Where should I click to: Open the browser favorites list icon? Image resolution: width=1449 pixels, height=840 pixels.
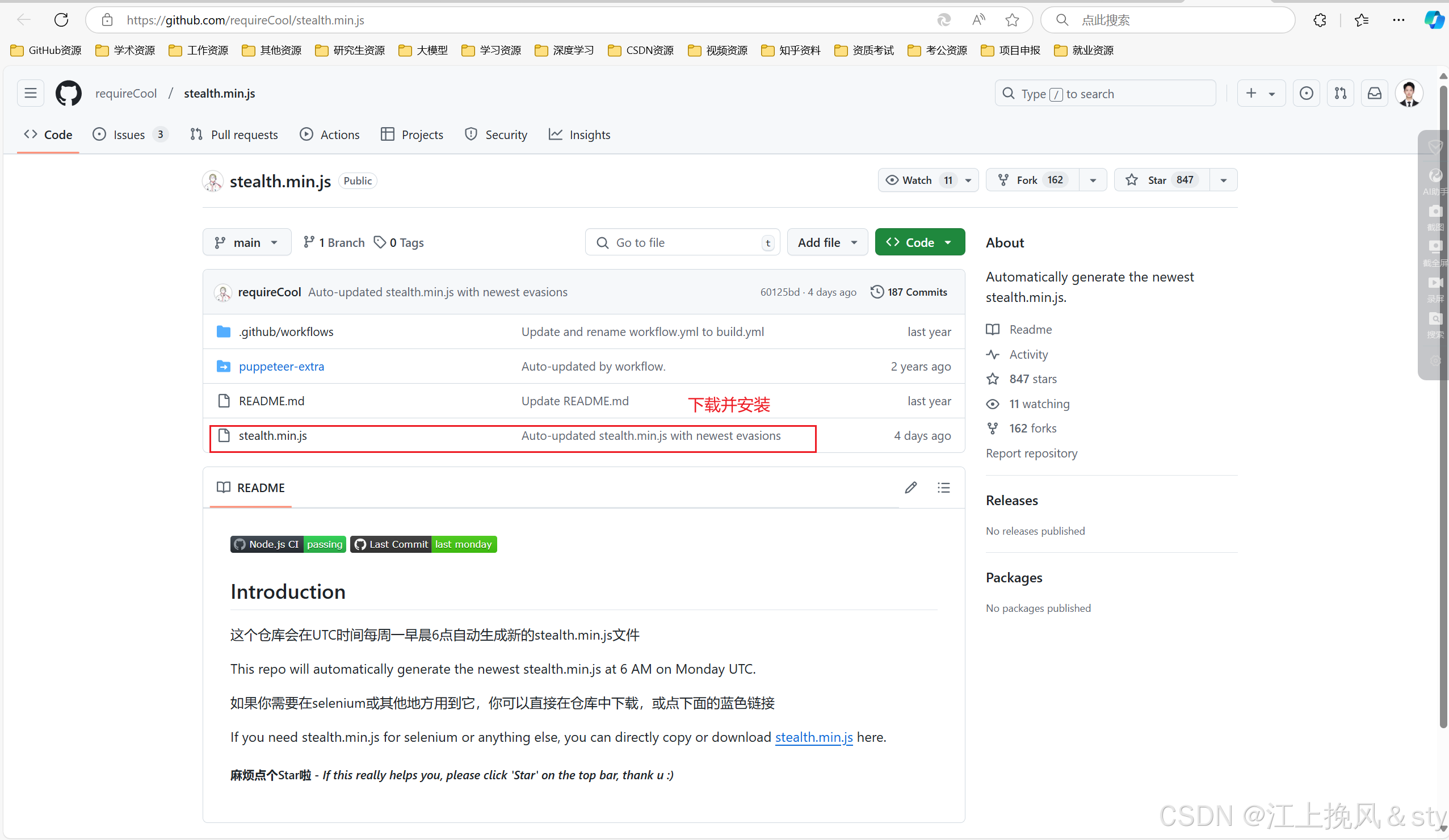tap(1361, 20)
